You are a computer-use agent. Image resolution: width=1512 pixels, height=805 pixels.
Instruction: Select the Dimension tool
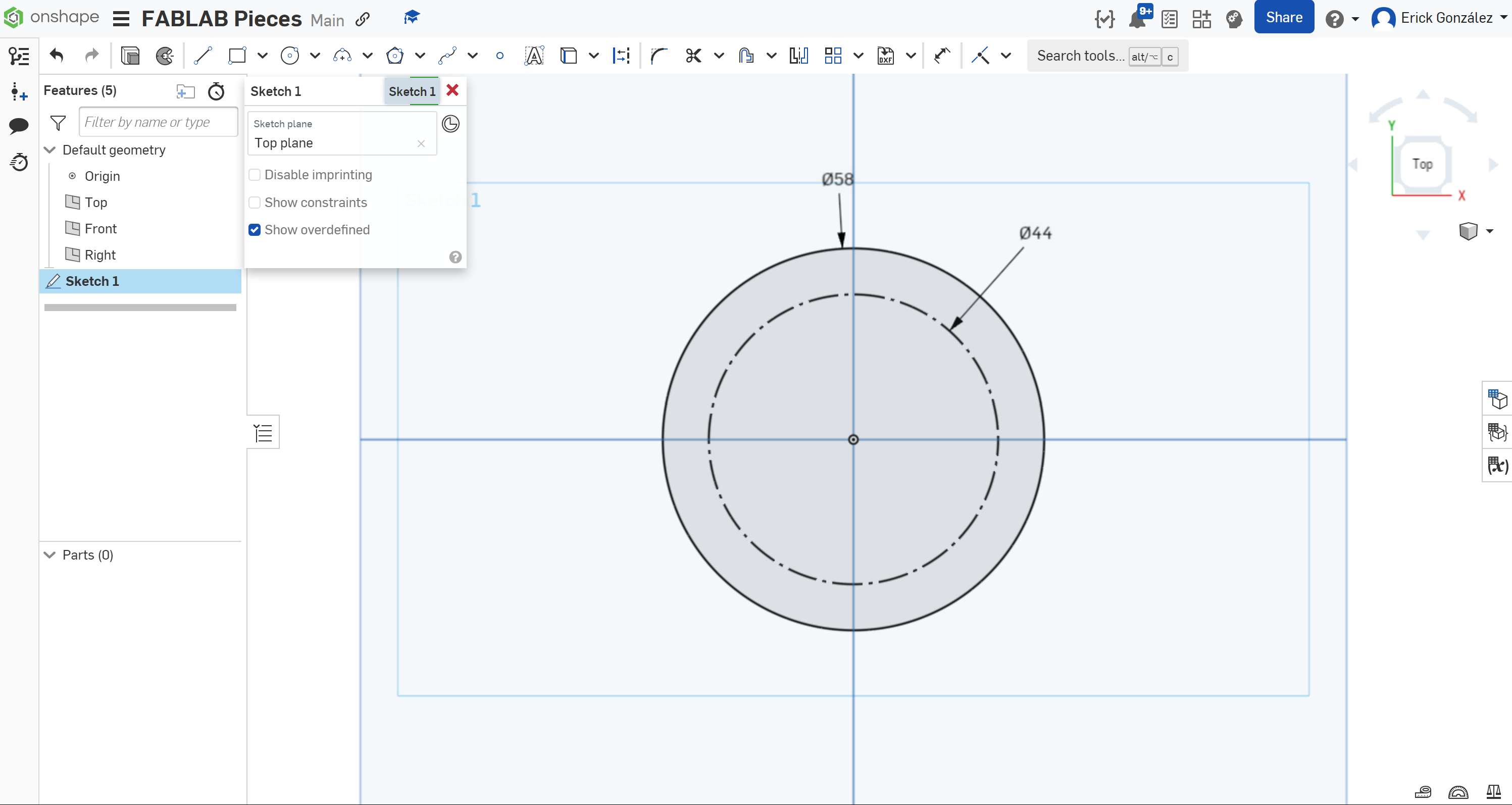(x=942, y=56)
